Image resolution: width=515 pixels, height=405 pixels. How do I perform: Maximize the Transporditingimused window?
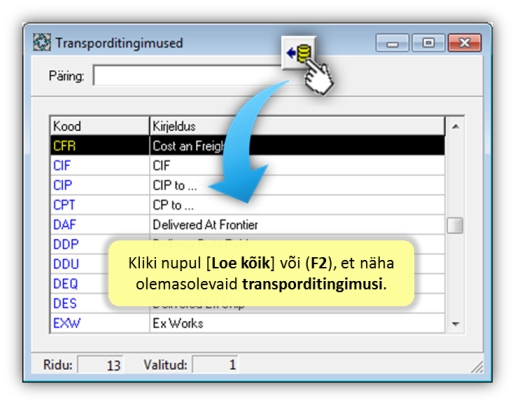(x=428, y=43)
